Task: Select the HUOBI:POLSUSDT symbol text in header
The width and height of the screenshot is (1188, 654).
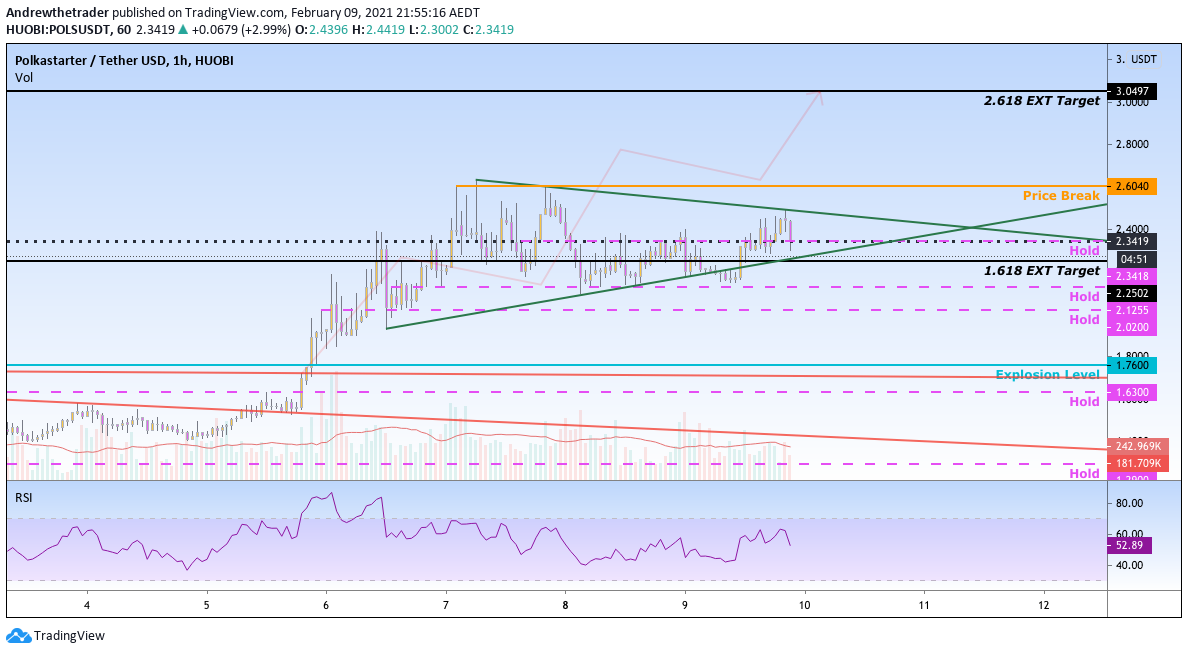Action: 58,30
